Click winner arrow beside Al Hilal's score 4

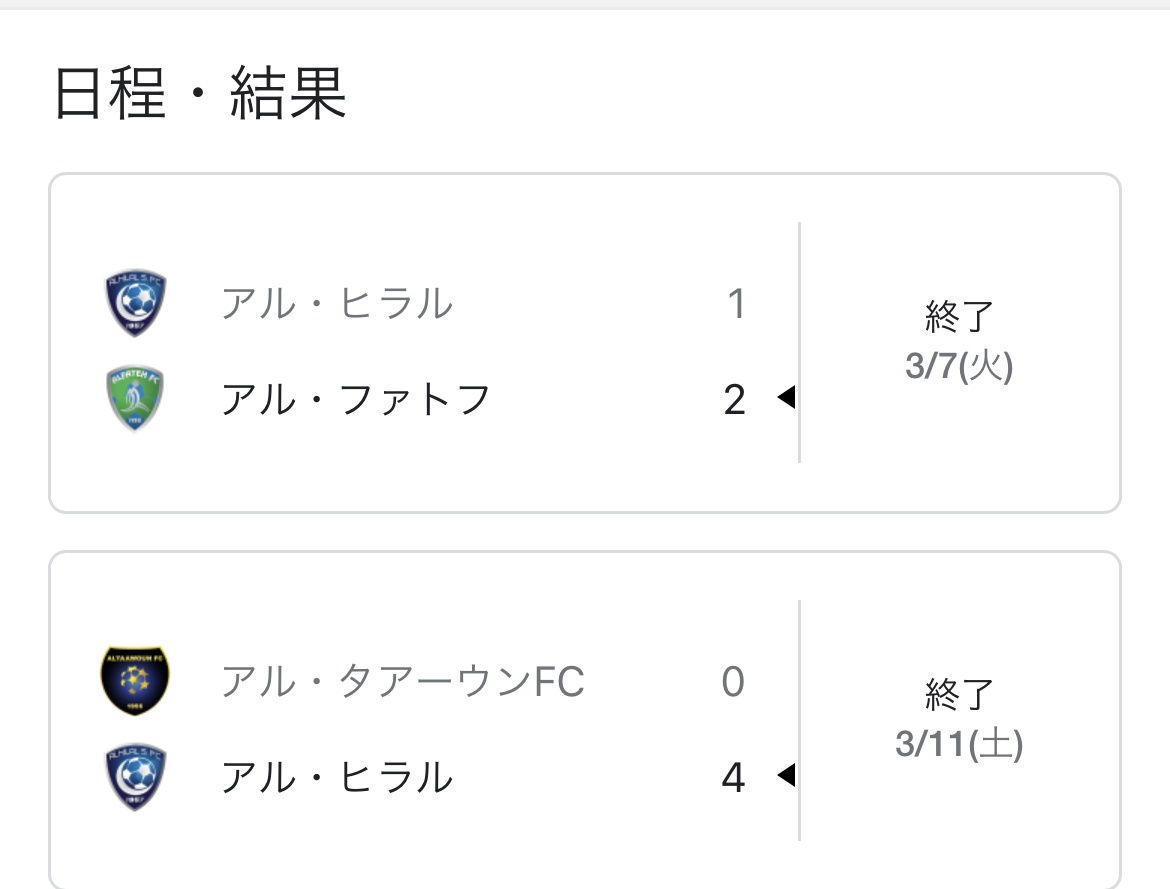pyautogui.click(x=786, y=775)
